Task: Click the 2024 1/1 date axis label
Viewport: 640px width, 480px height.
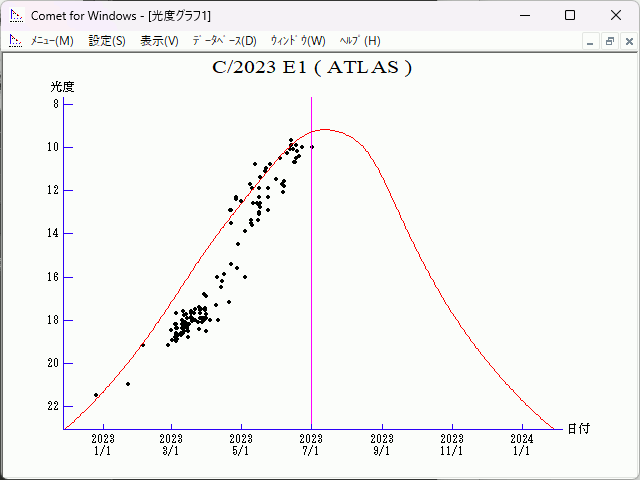Action: tap(522, 444)
